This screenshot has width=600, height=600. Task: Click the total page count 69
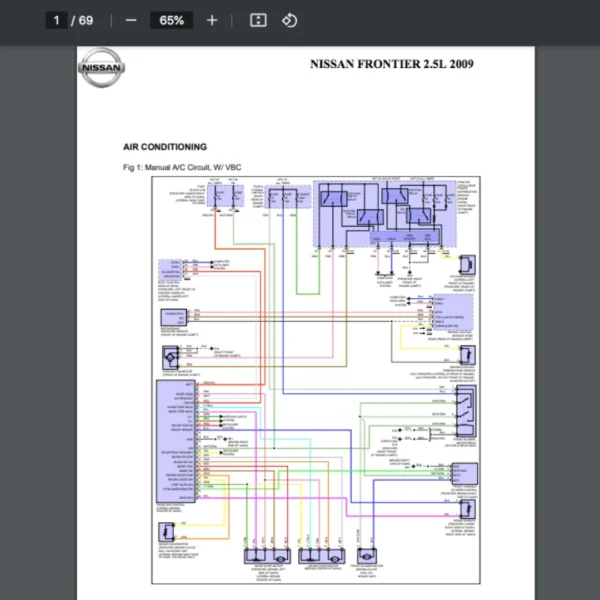[x=86, y=20]
